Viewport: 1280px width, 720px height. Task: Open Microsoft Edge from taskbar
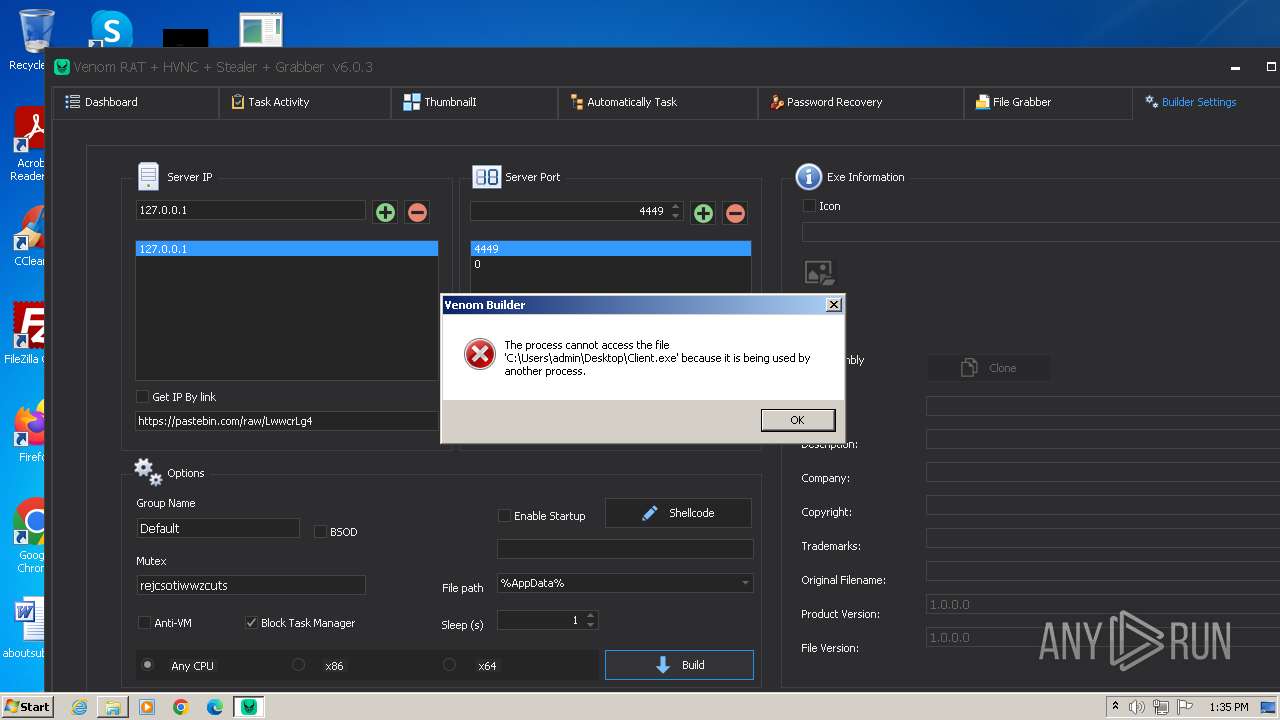coord(214,707)
